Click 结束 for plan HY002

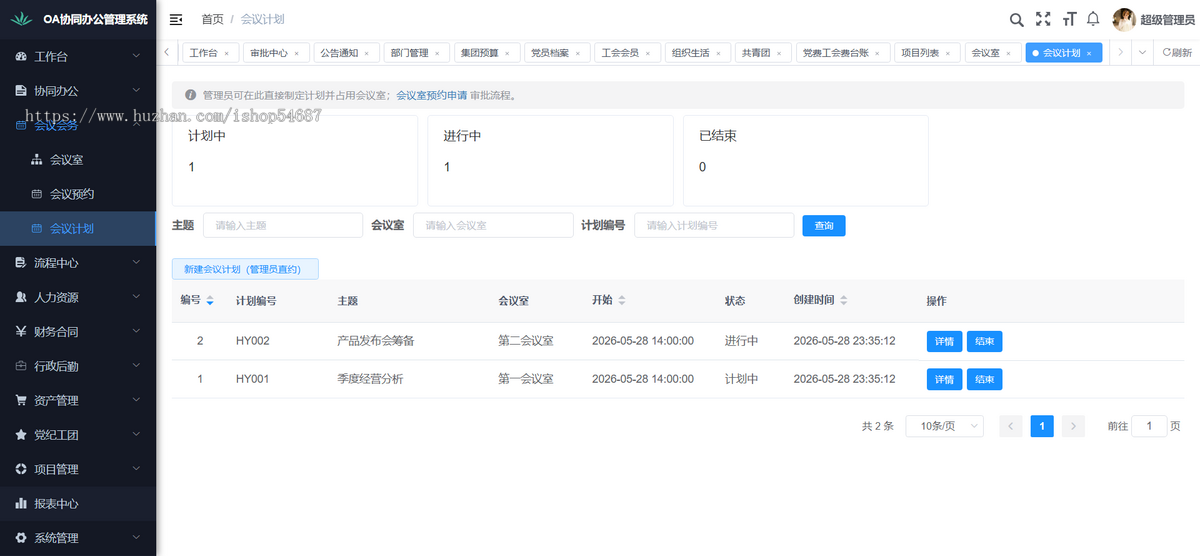pos(984,341)
